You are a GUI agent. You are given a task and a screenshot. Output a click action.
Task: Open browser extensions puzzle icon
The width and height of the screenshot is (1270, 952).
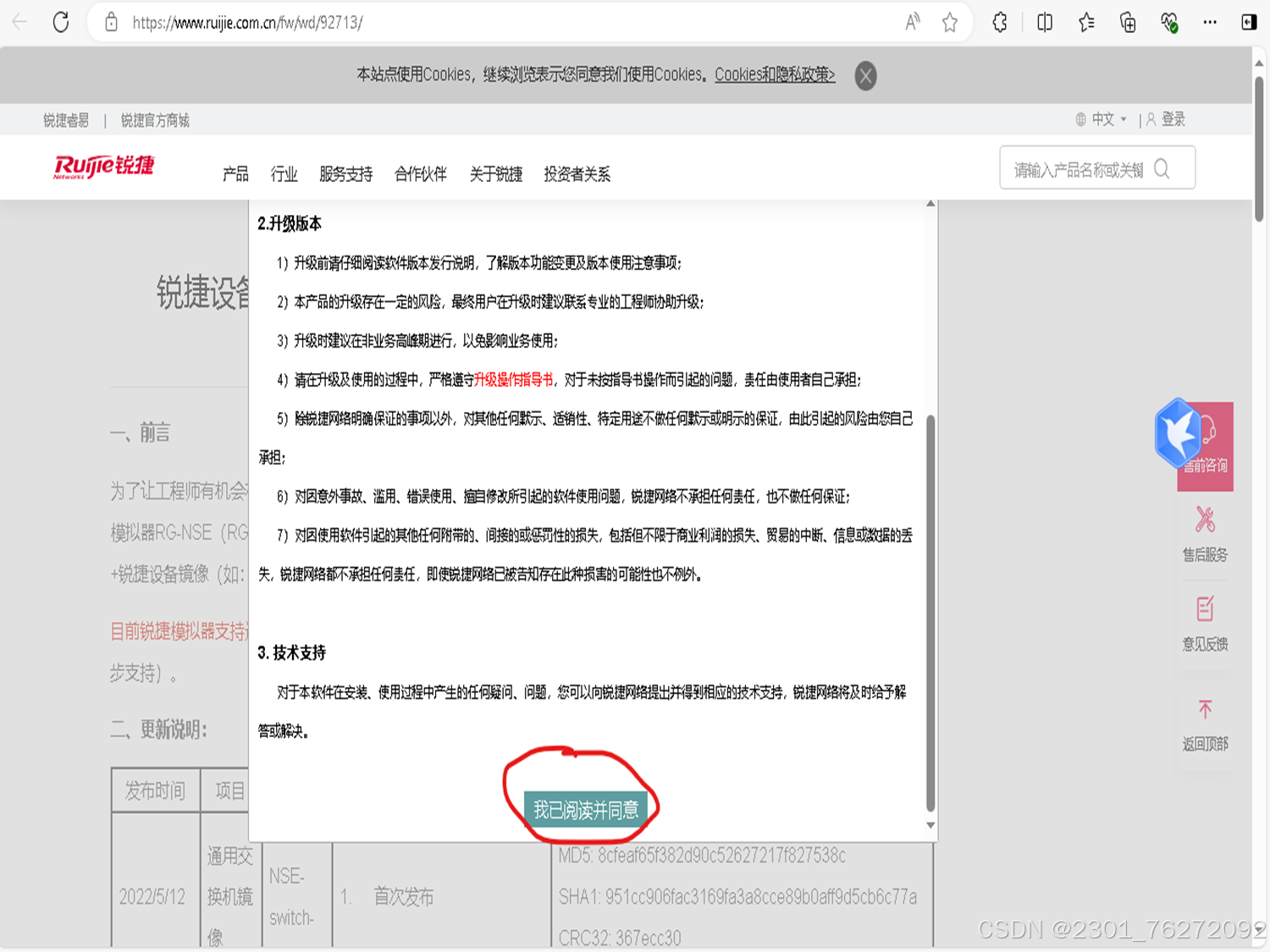coord(1000,23)
